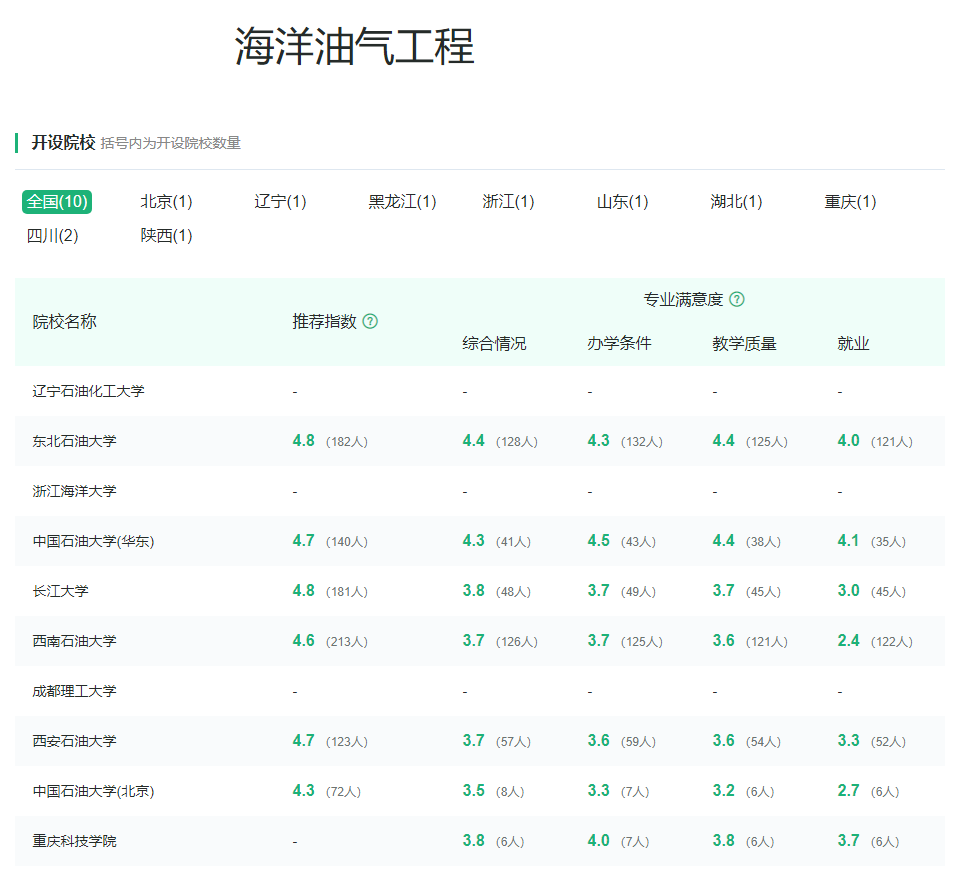Select the 黑龙江(1) filter
958x873 pixels.
click(400, 201)
